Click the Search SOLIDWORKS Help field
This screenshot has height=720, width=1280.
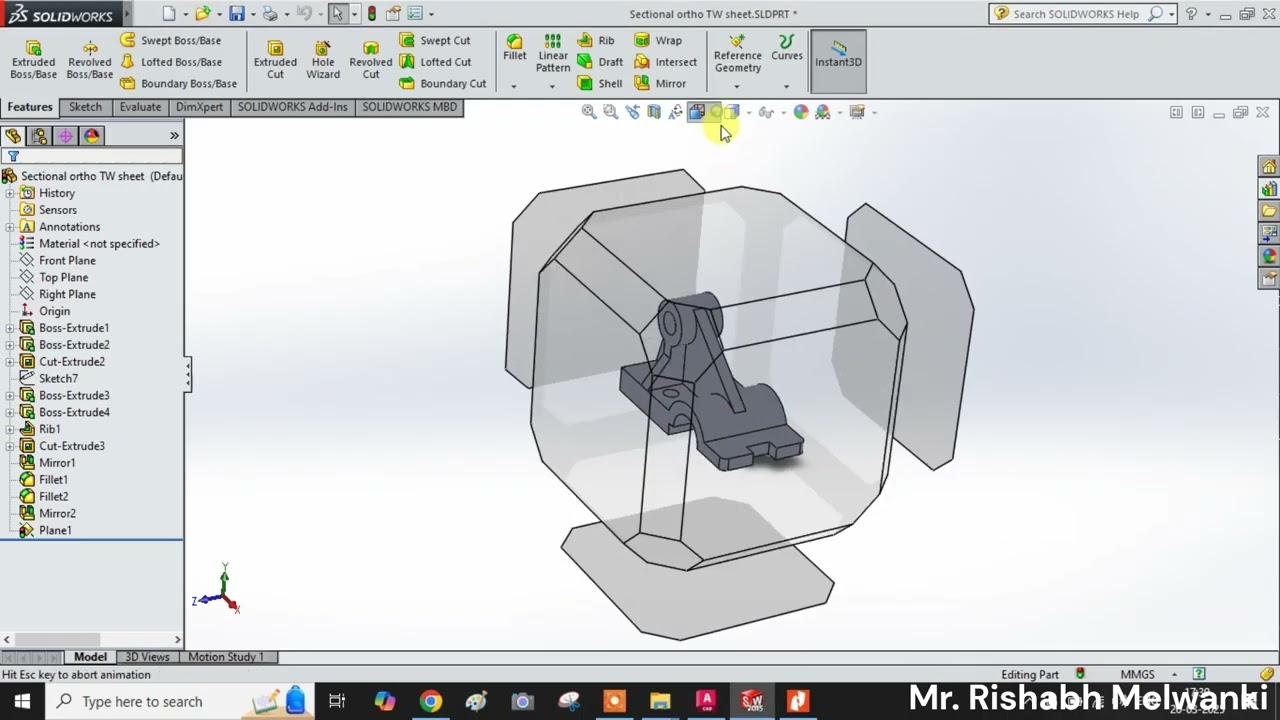pos(1075,14)
